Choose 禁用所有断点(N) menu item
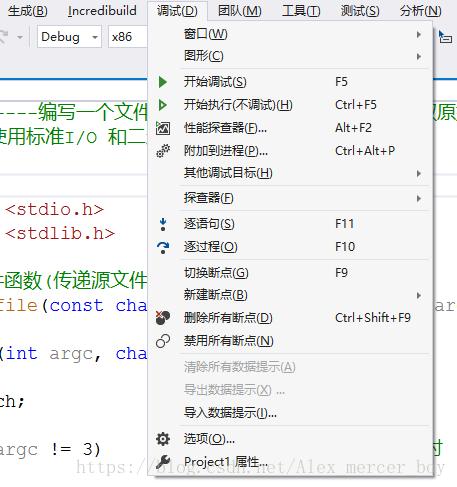Image resolution: width=457 pixels, height=487 pixels. point(290,341)
